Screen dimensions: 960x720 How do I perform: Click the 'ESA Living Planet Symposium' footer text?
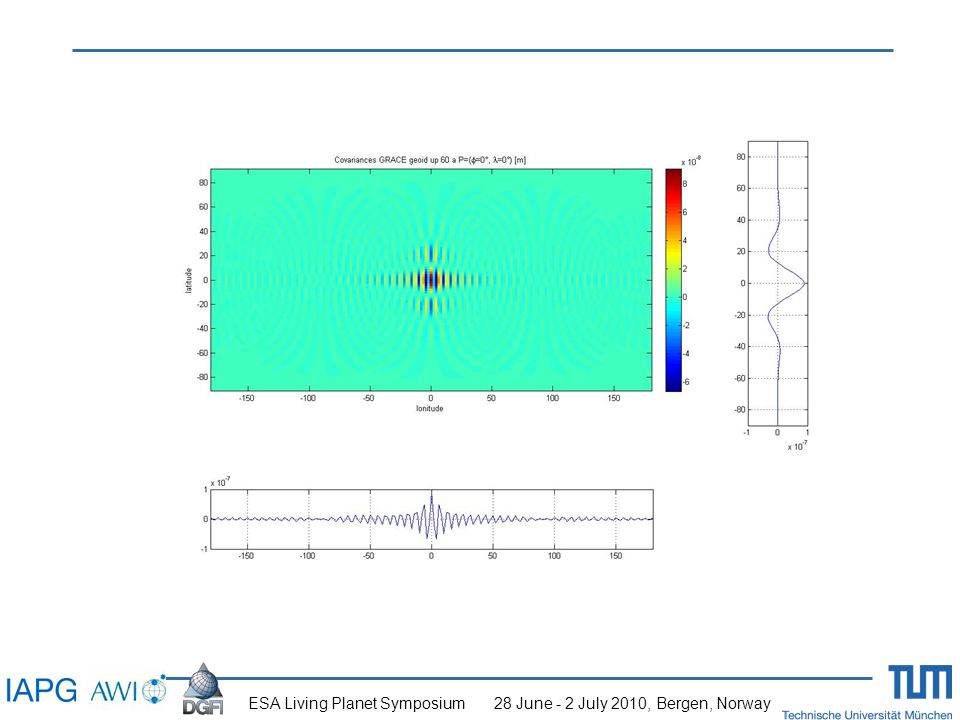point(356,703)
